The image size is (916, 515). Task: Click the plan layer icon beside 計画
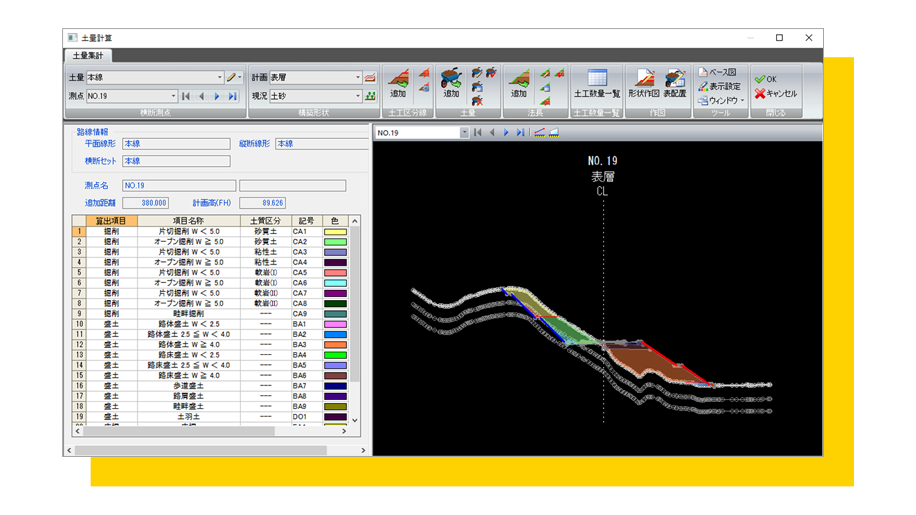pyautogui.click(x=370, y=77)
